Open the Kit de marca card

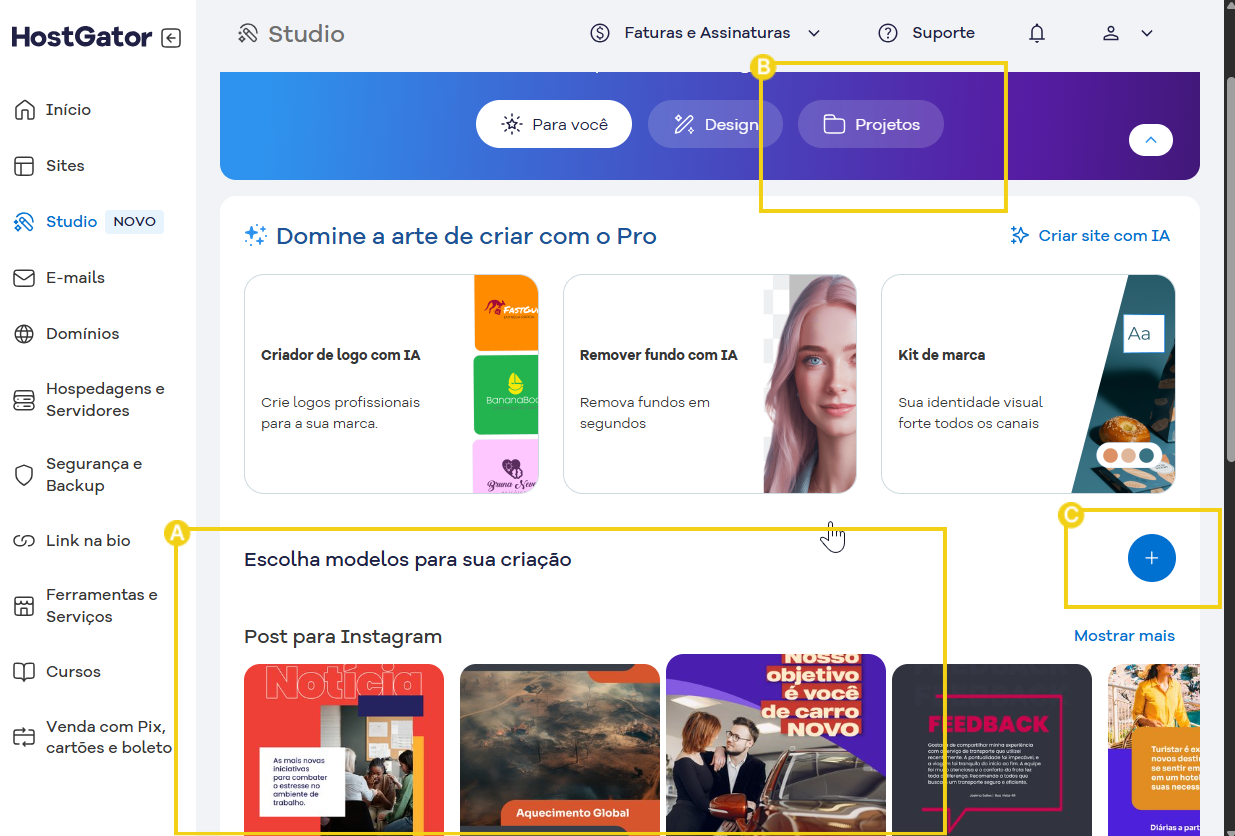tap(1028, 384)
